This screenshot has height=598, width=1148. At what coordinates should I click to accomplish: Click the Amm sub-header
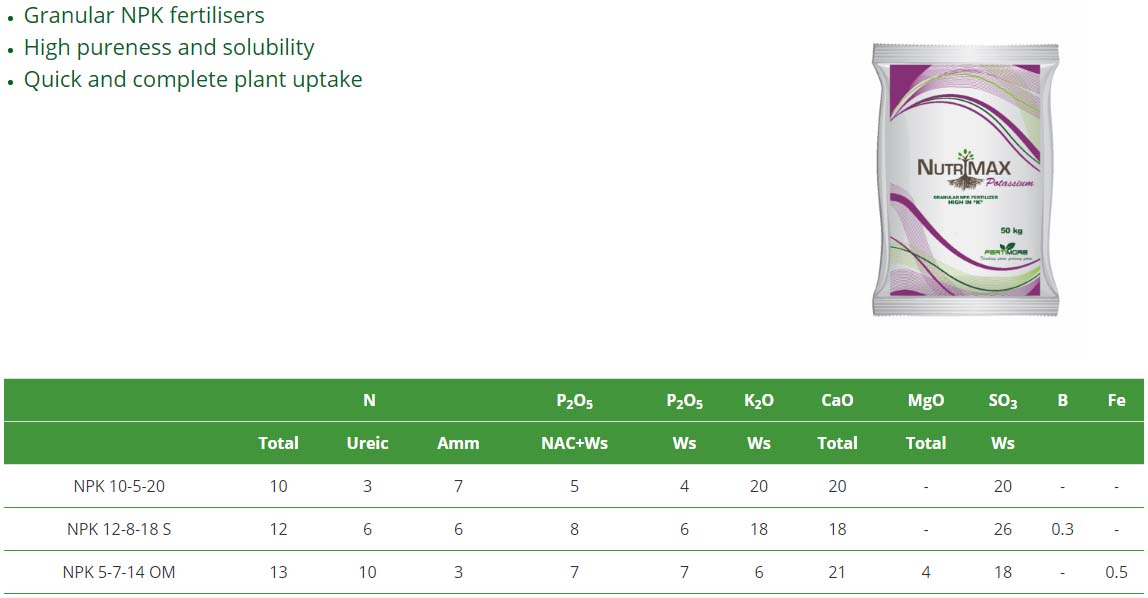tap(458, 443)
